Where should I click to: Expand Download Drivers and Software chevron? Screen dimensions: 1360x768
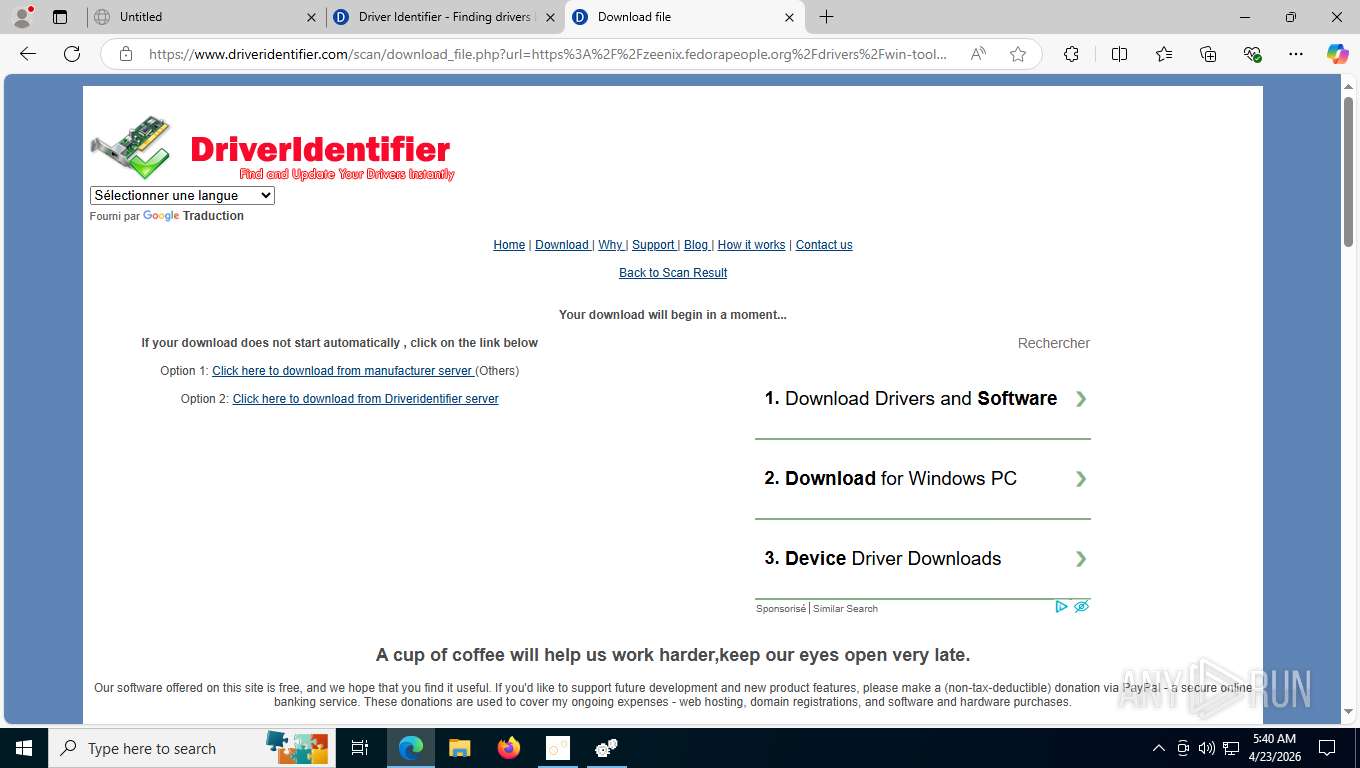1081,399
